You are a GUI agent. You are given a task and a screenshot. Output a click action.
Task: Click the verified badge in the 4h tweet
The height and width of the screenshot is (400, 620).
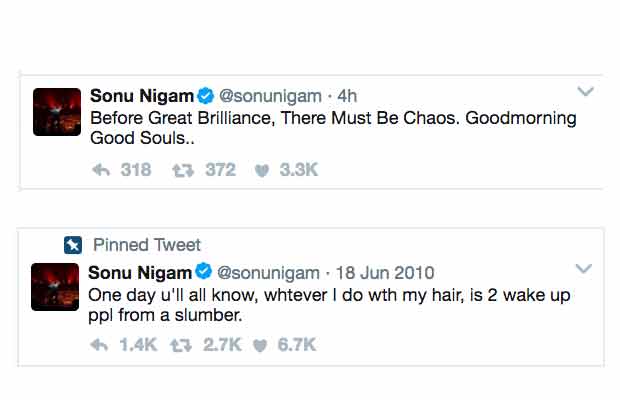205,96
